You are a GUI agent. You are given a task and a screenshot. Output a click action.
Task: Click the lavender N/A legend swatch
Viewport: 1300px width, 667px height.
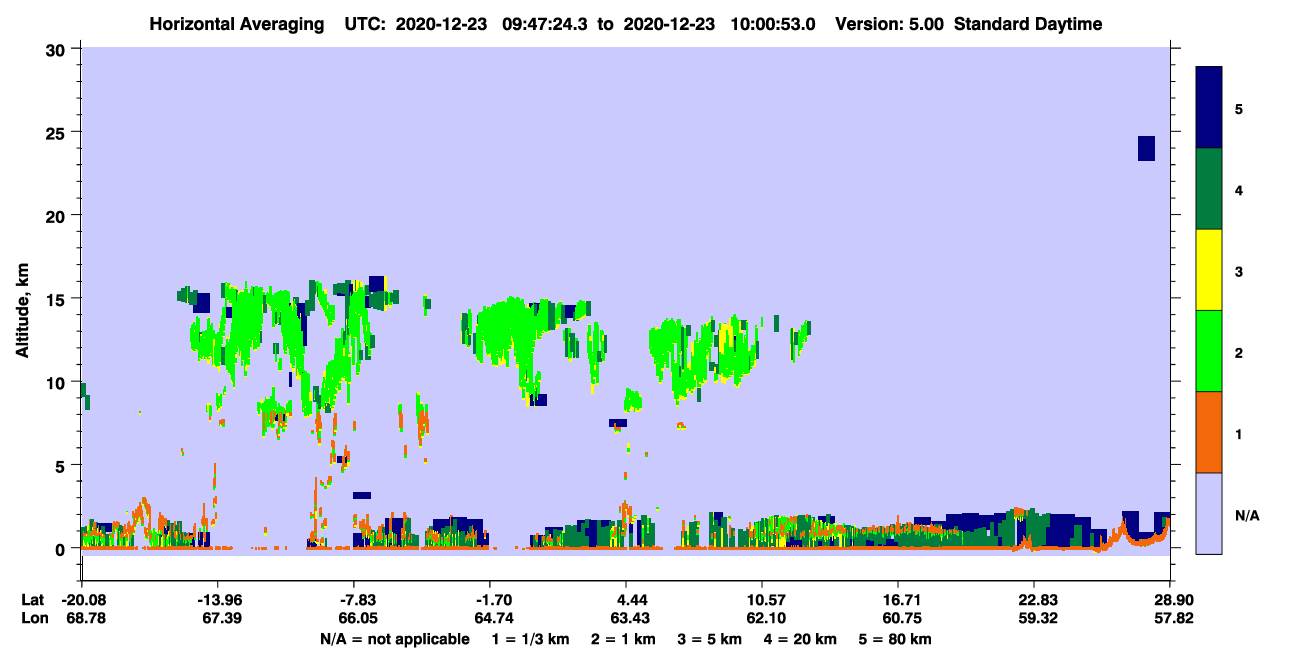pyautogui.click(x=1209, y=513)
